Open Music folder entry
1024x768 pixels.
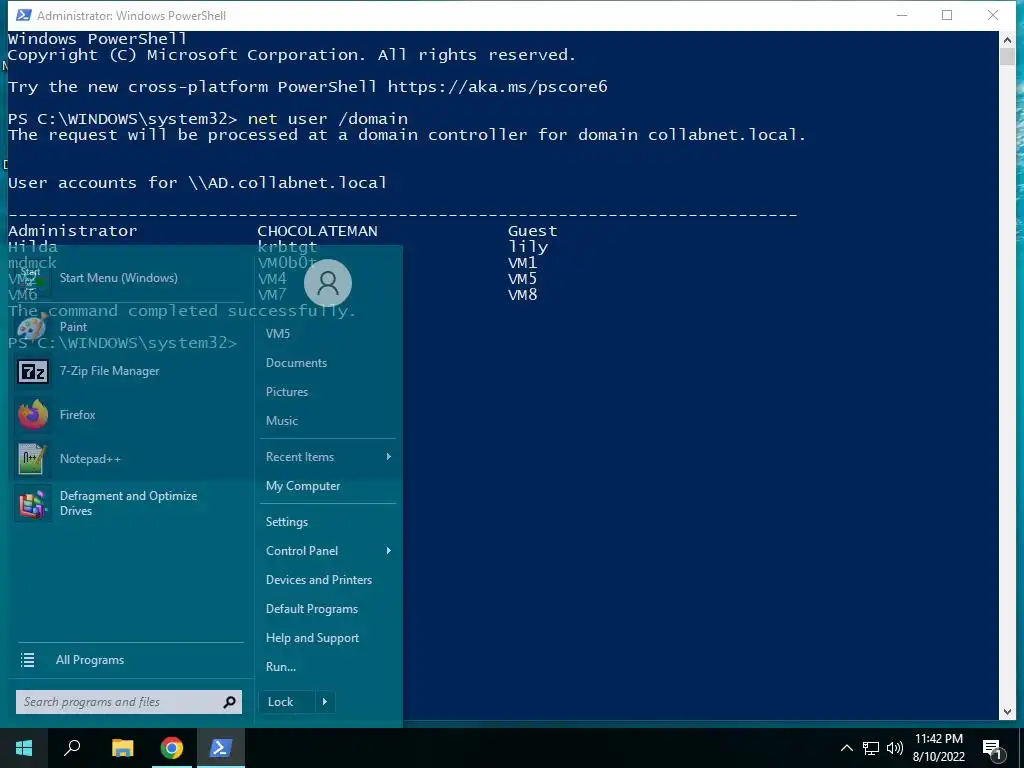281,421
